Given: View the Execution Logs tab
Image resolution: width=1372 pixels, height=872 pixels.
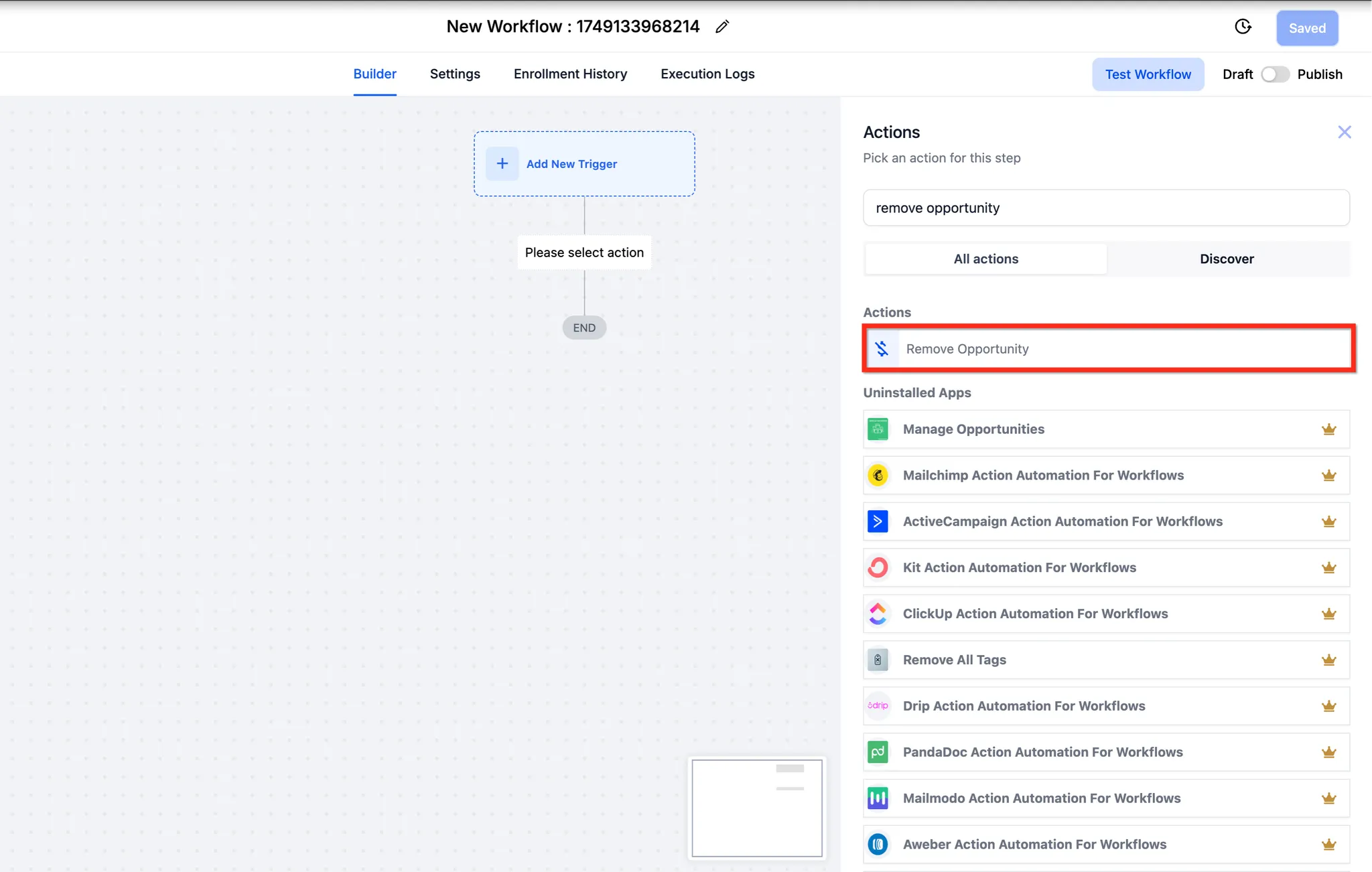Looking at the screenshot, I should pos(707,74).
